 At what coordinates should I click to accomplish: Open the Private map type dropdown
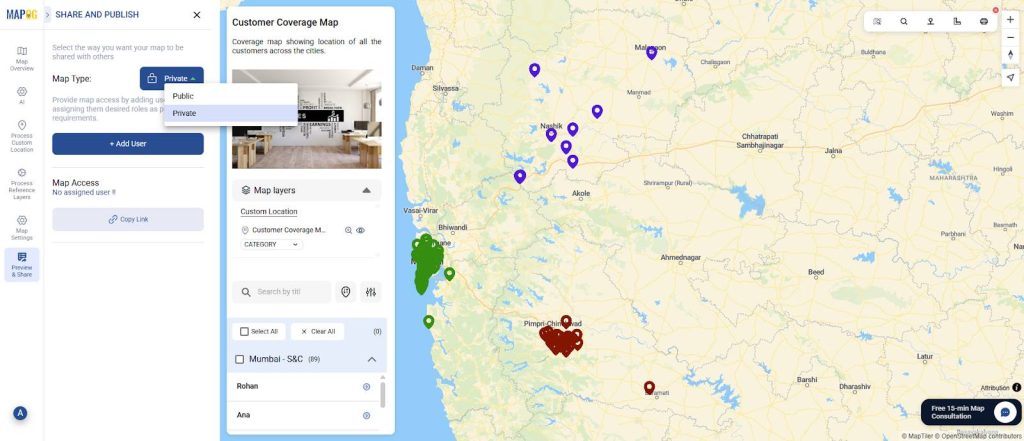pos(172,78)
